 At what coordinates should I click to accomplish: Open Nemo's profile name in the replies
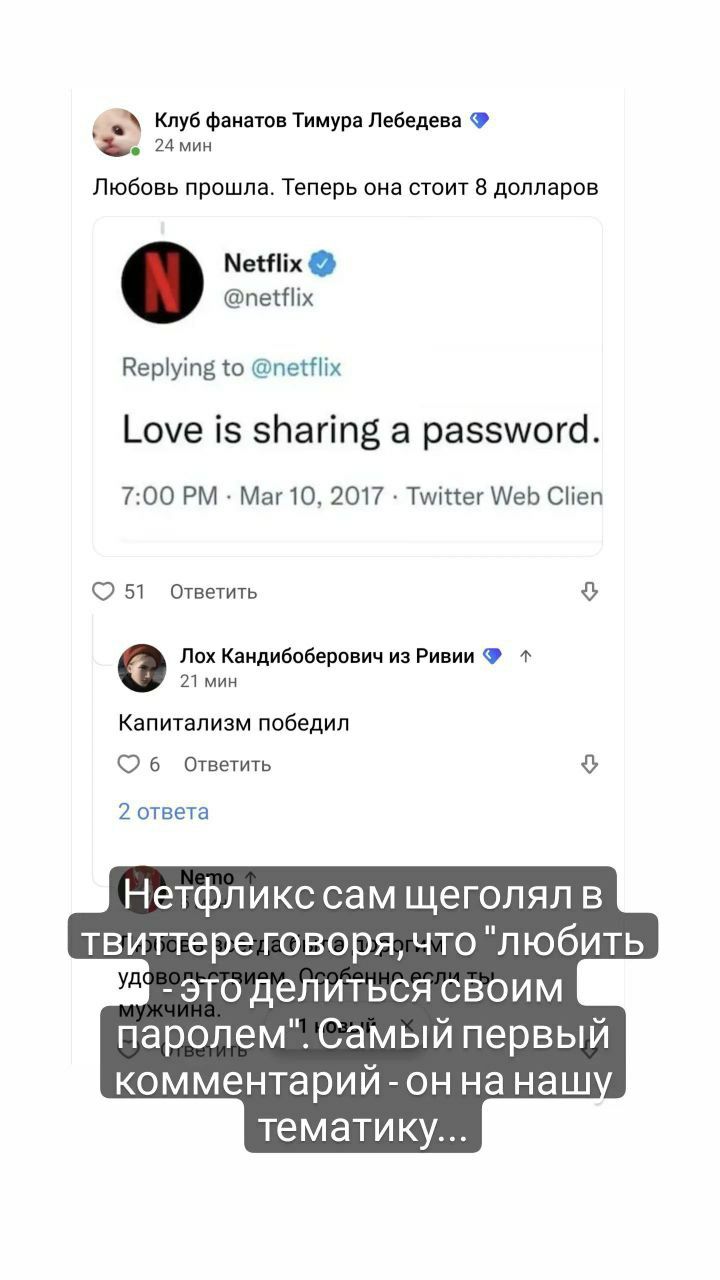tap(207, 877)
